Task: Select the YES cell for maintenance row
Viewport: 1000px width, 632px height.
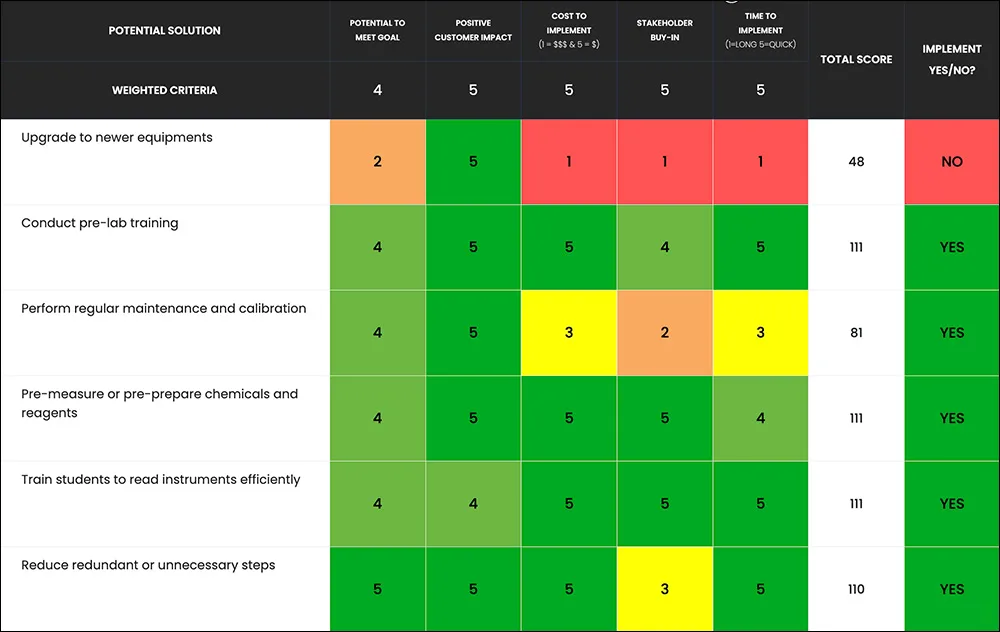Action: coord(952,332)
